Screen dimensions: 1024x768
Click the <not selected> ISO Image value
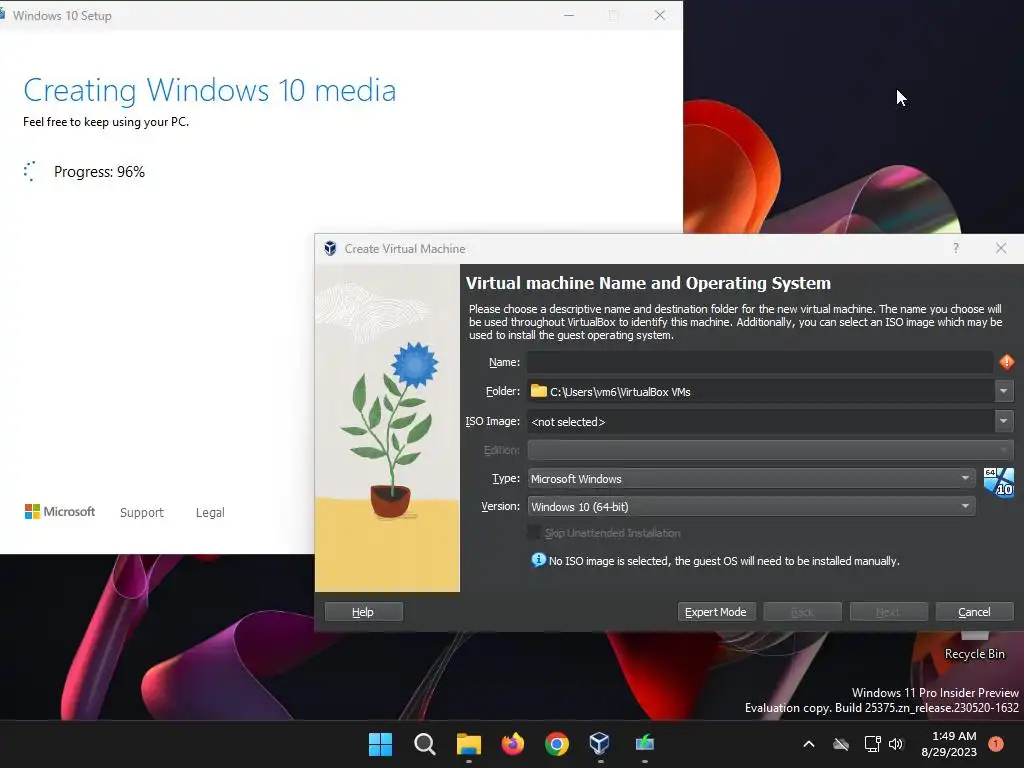[568, 422]
